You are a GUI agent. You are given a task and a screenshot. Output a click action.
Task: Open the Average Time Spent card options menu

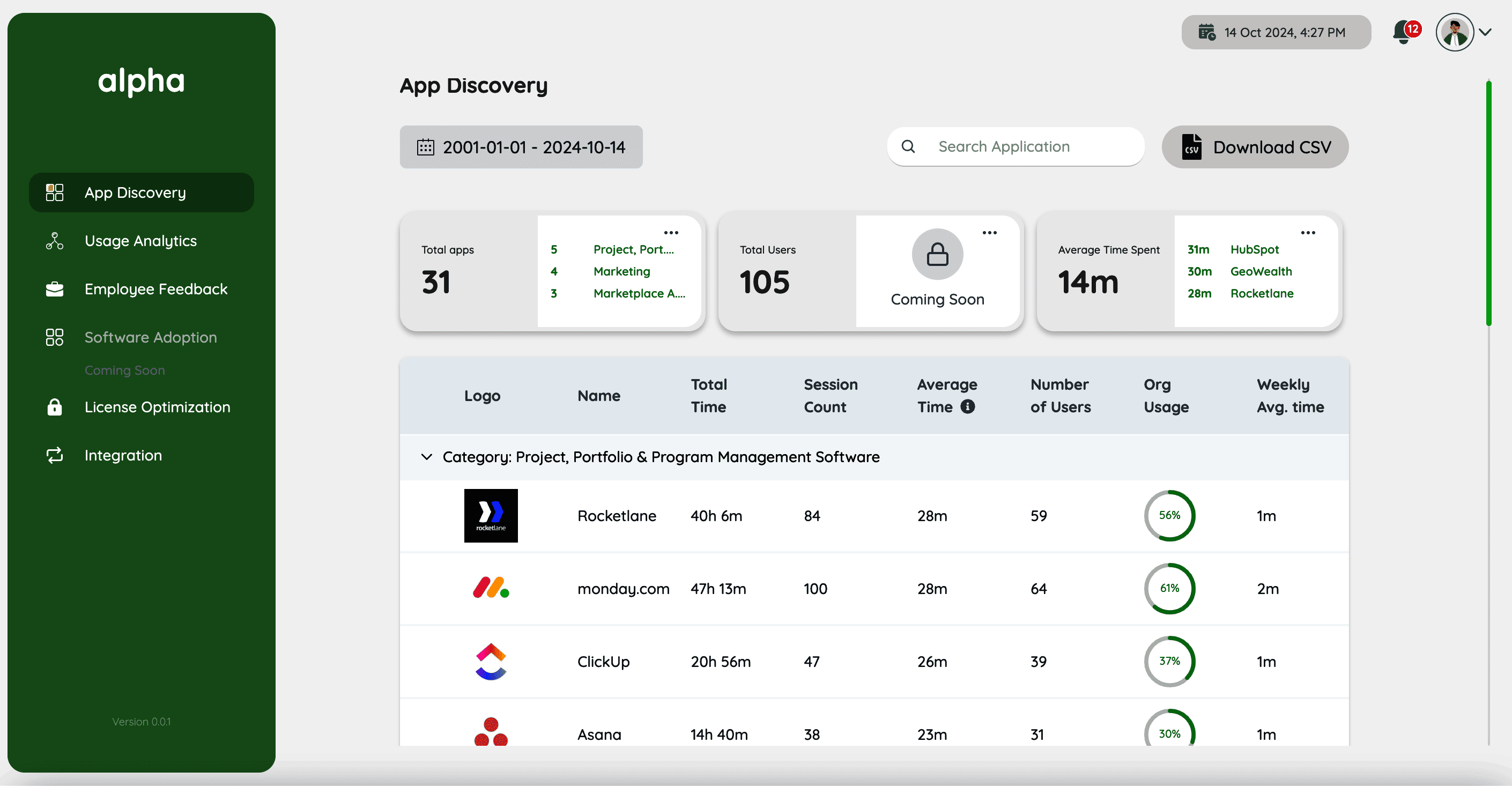pos(1308,233)
